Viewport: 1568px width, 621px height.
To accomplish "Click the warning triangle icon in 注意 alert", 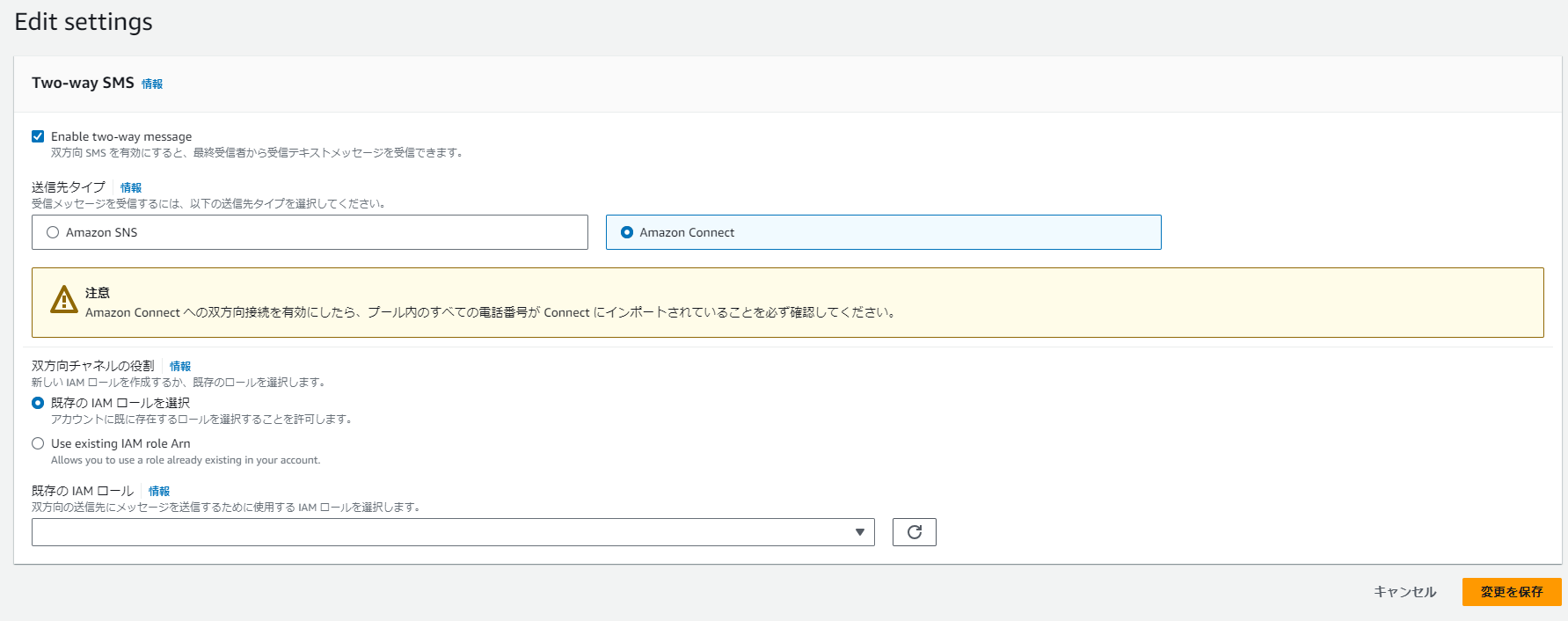I will pyautogui.click(x=64, y=299).
